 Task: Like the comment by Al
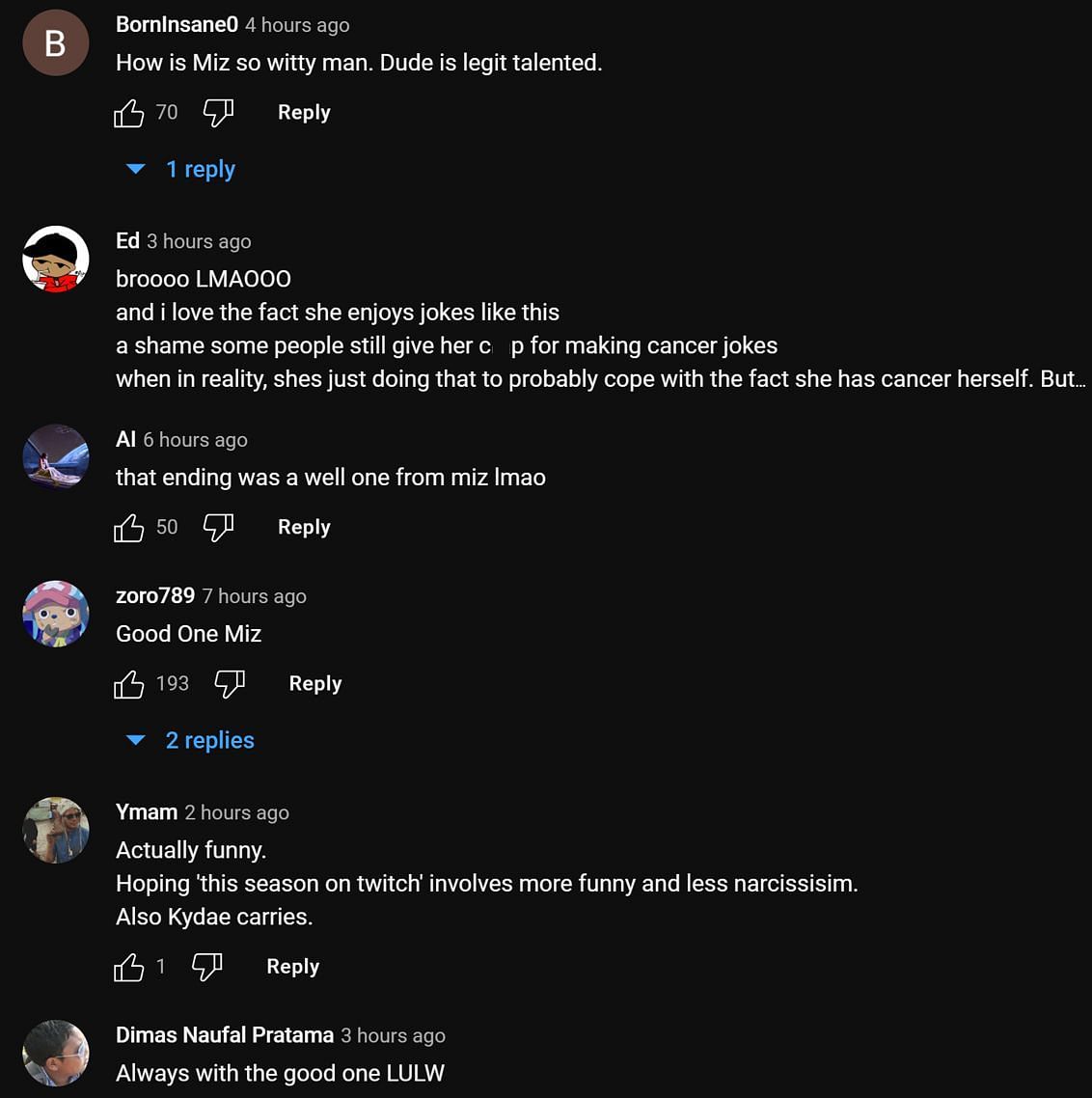point(129,528)
